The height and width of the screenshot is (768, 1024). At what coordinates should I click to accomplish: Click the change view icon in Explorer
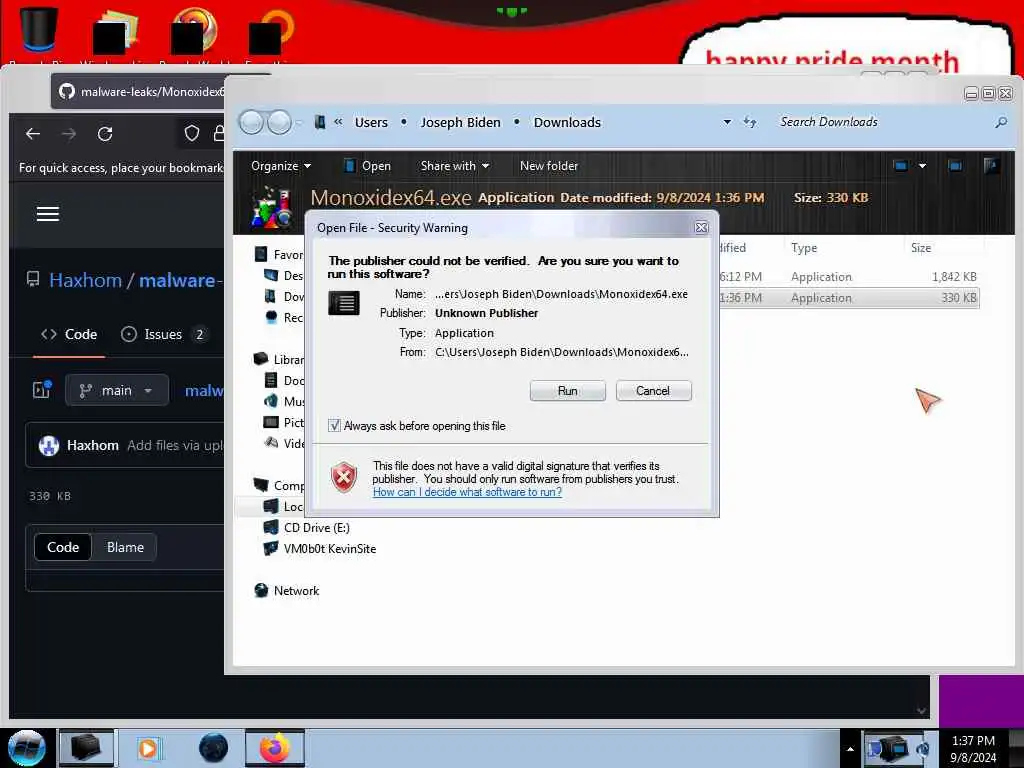pos(901,166)
